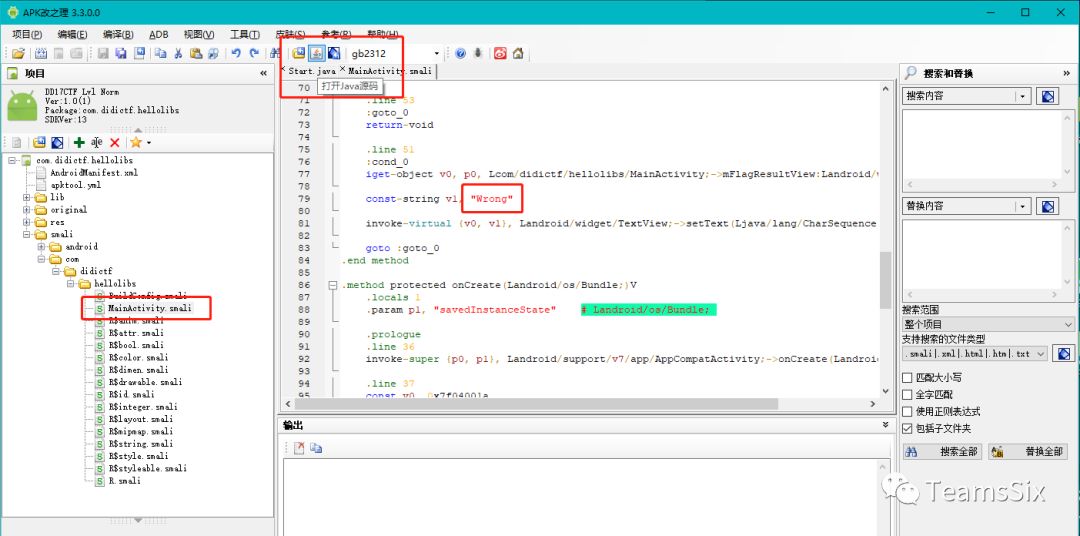Image resolution: width=1080 pixels, height=536 pixels.
Task: Select MainActivity.smali in the file tree
Action: click(x=149, y=308)
